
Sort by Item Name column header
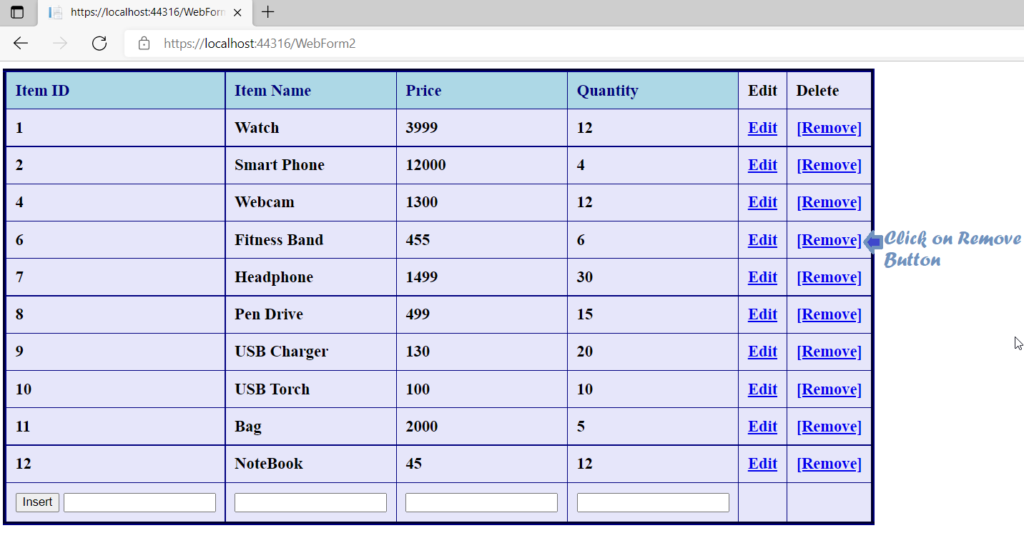click(272, 90)
